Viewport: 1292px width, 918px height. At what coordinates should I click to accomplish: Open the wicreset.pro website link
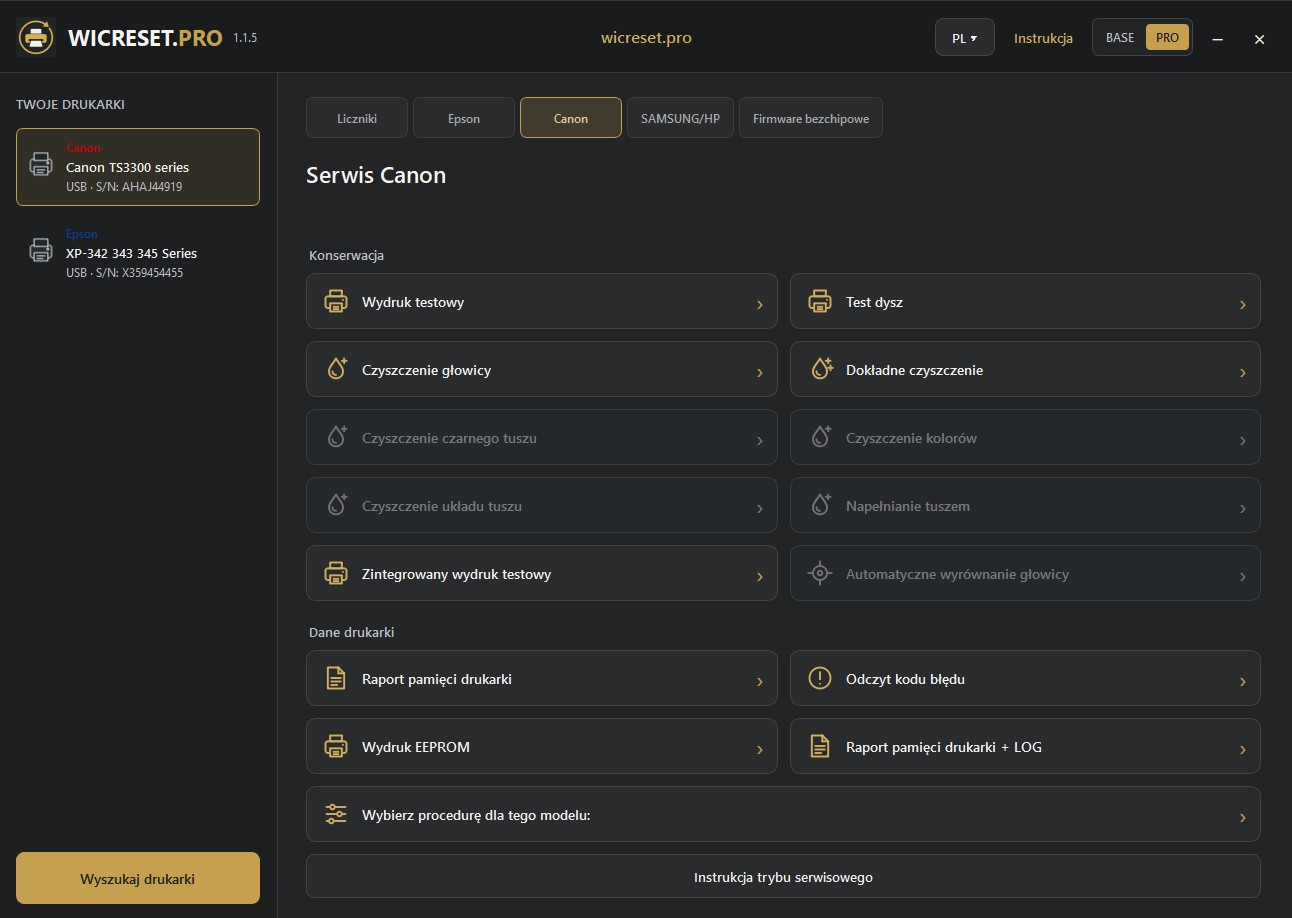point(646,38)
